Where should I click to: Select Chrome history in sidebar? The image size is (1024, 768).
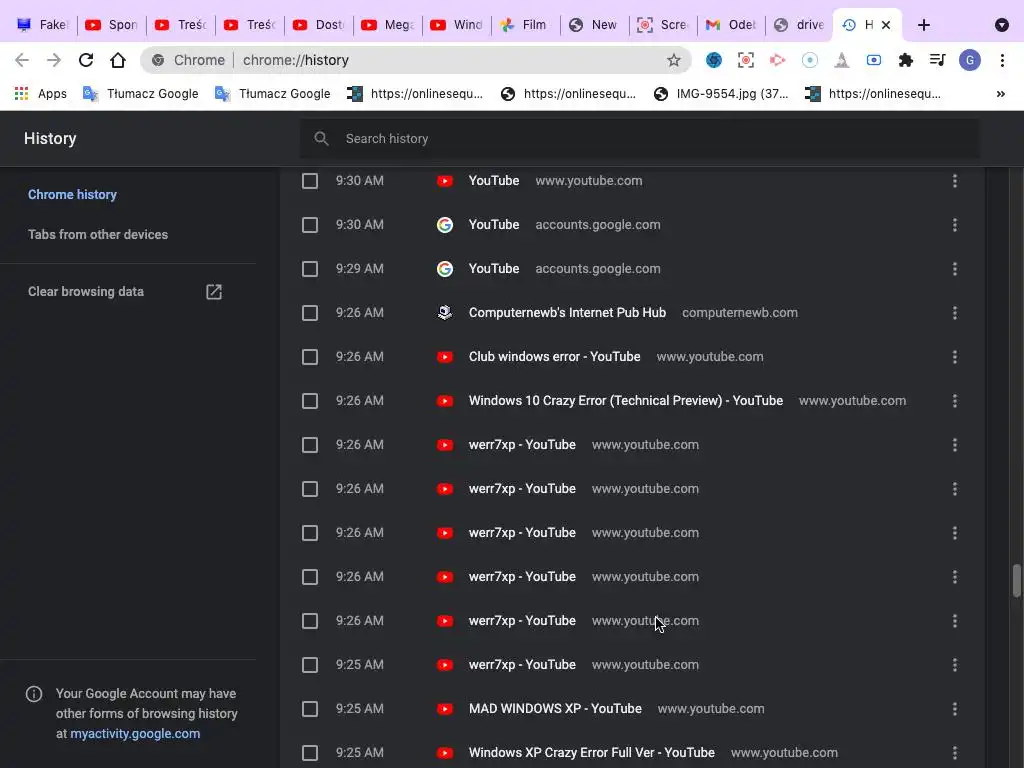click(72, 195)
